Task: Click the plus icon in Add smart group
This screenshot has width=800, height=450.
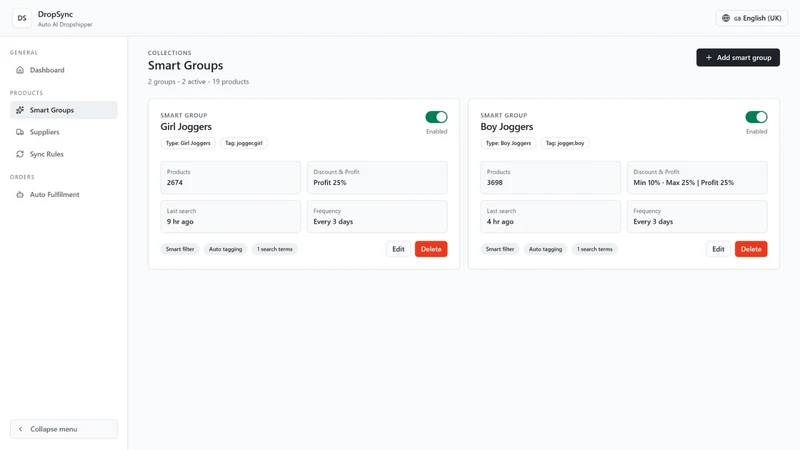Action: 709,58
